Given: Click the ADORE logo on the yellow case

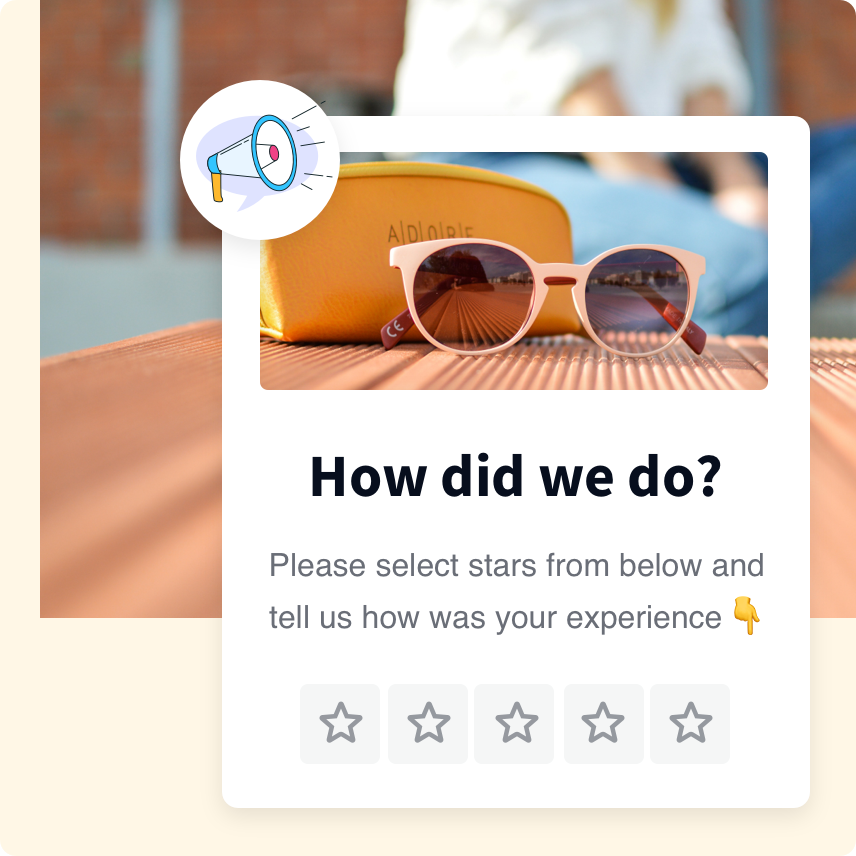Looking at the screenshot, I should (x=430, y=233).
